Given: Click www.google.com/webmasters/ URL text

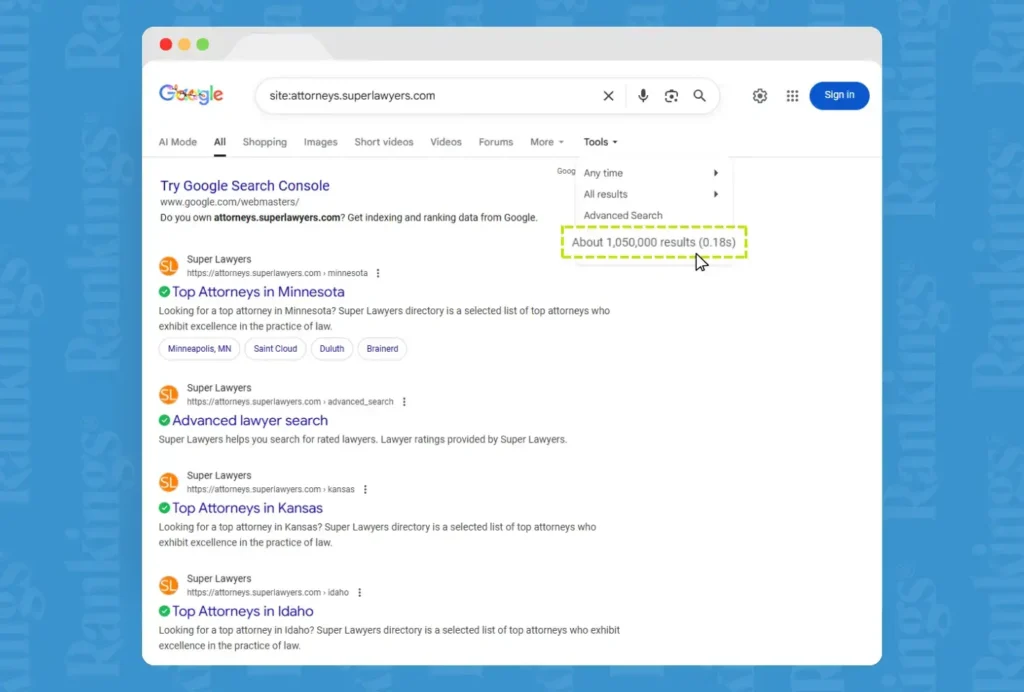Looking at the screenshot, I should [230, 202].
